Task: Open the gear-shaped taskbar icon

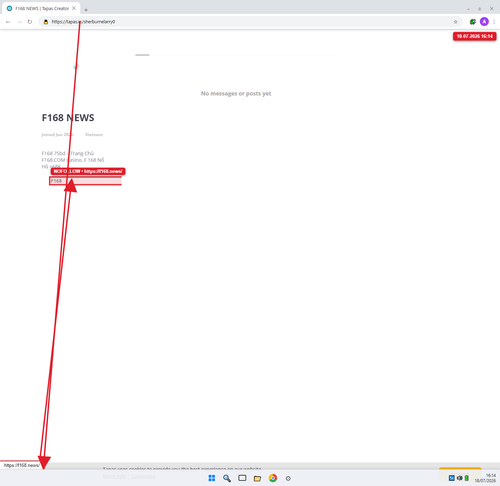Action: [x=288, y=478]
